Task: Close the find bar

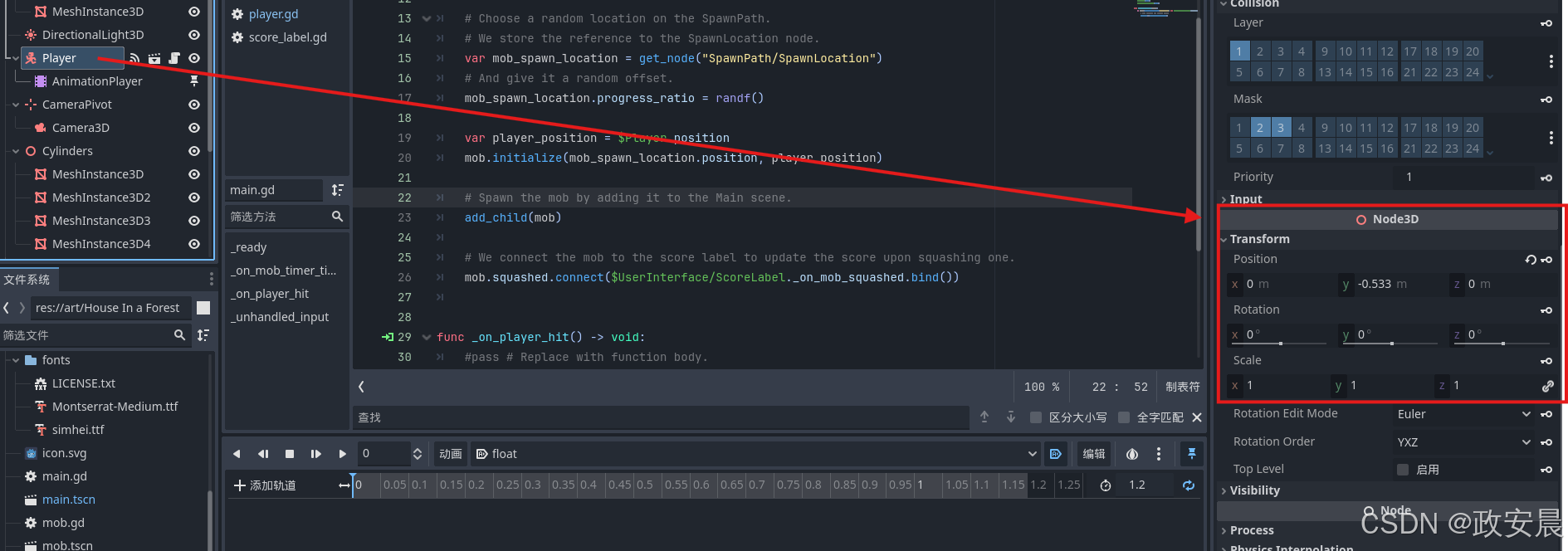Action: point(1197,417)
